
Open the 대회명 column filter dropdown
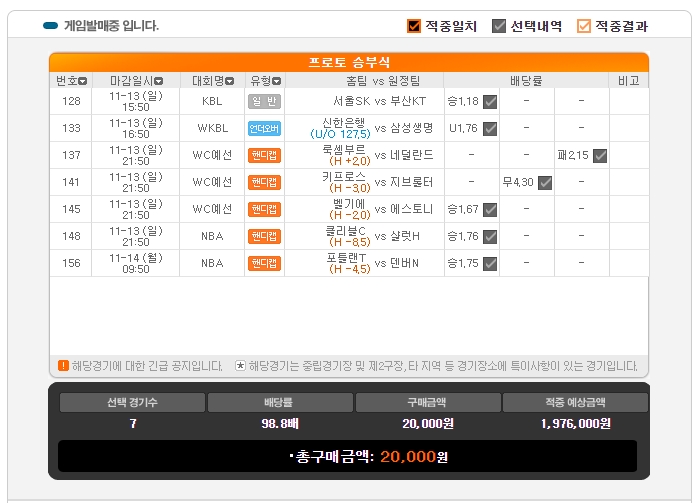[231, 81]
